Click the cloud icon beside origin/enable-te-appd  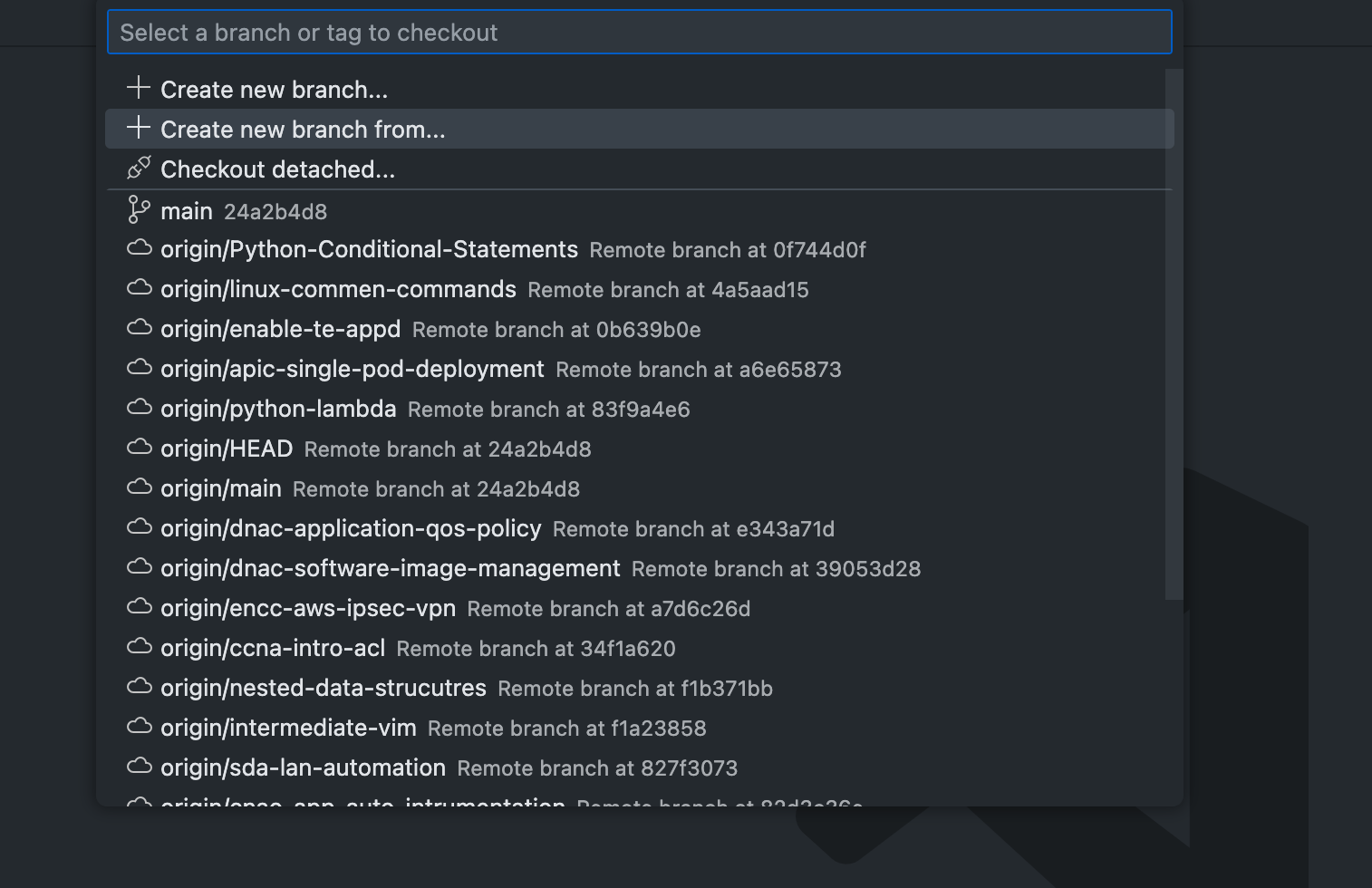140,328
